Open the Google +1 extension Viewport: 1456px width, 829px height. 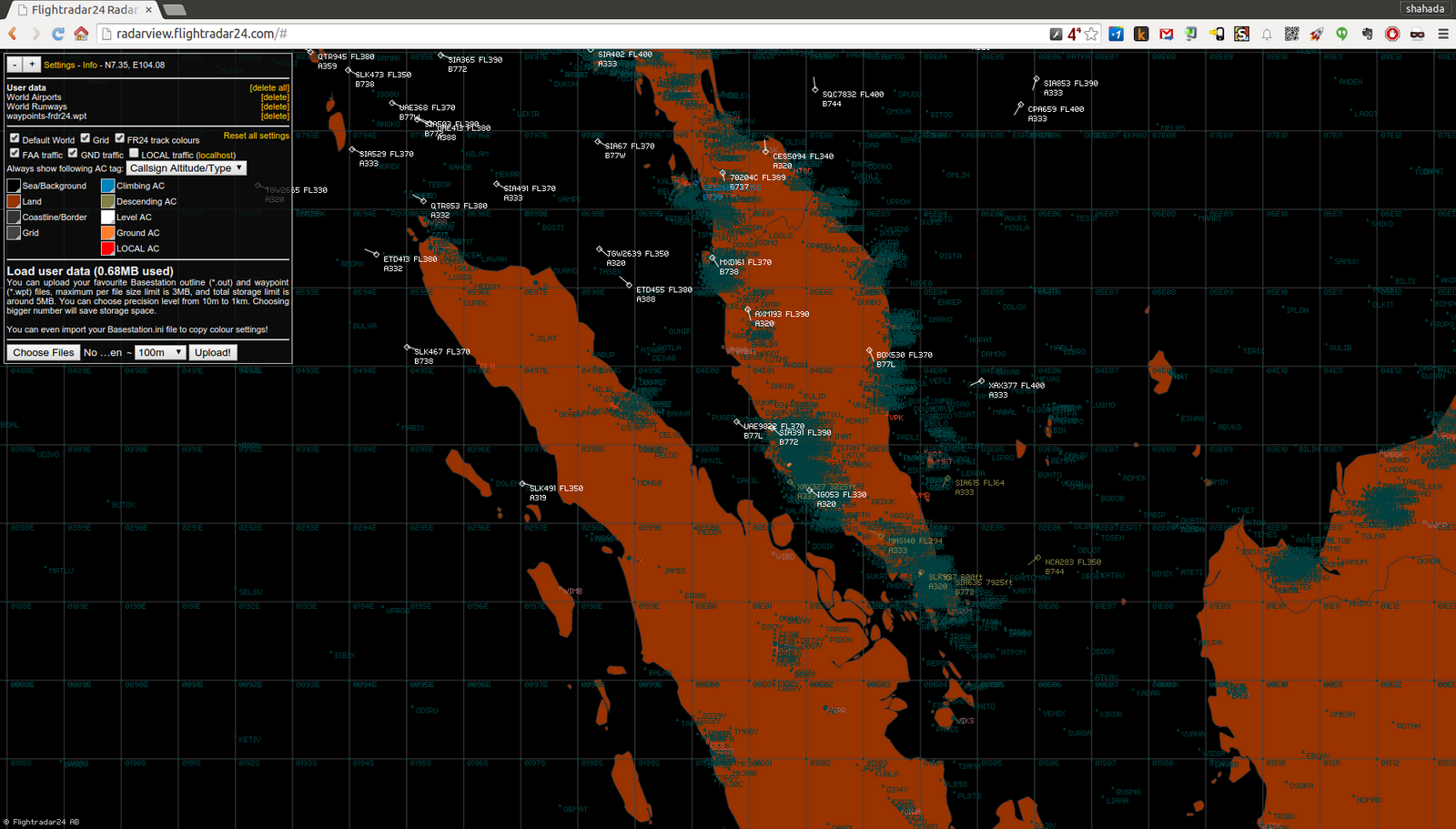[1116, 34]
